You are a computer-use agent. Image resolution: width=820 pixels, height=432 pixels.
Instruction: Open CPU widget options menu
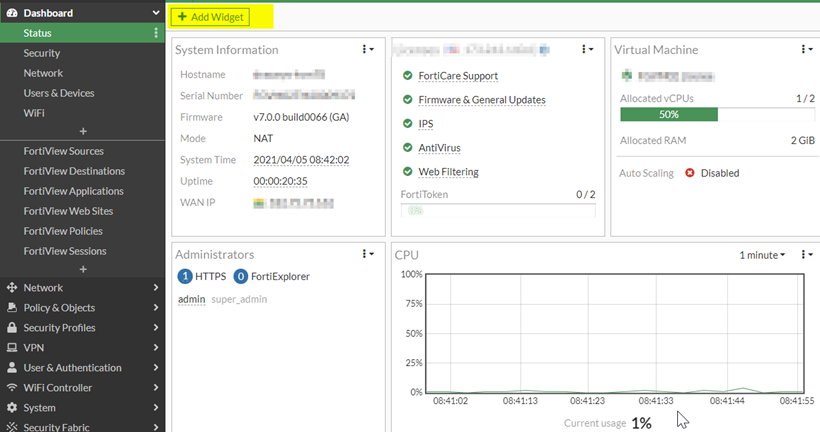pos(807,255)
